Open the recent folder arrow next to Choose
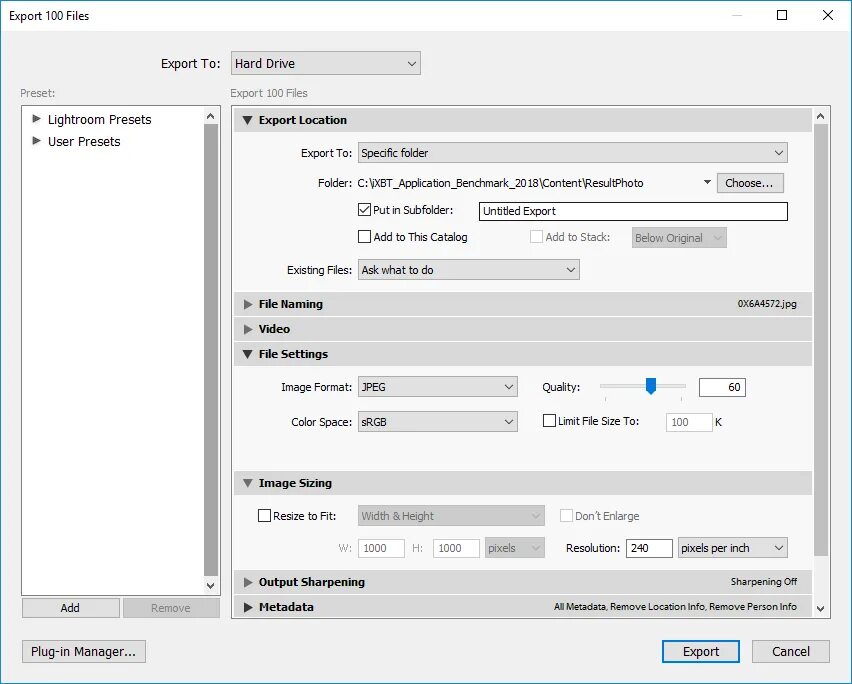 [x=707, y=182]
